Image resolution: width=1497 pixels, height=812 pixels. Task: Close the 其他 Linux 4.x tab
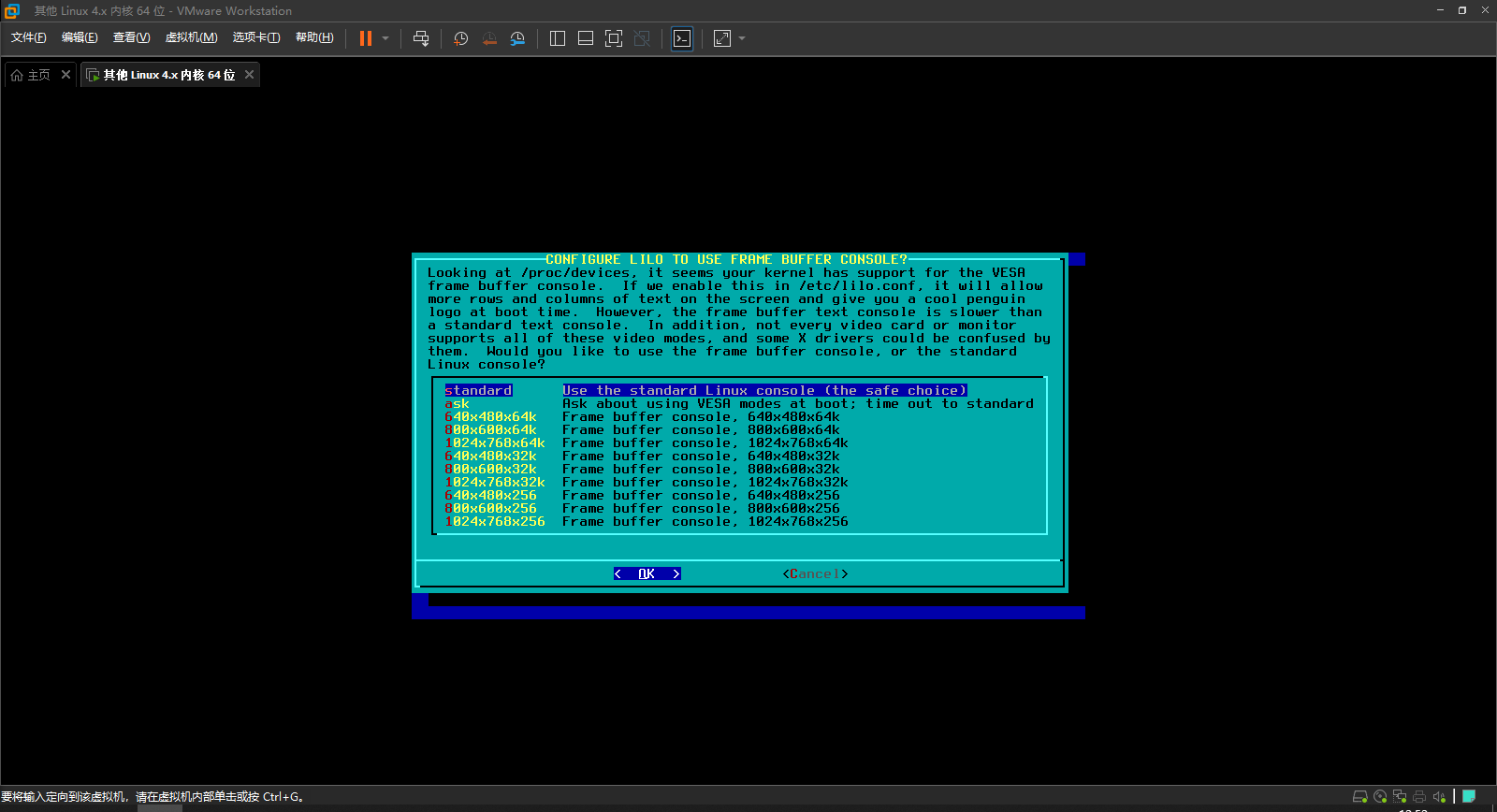249,75
